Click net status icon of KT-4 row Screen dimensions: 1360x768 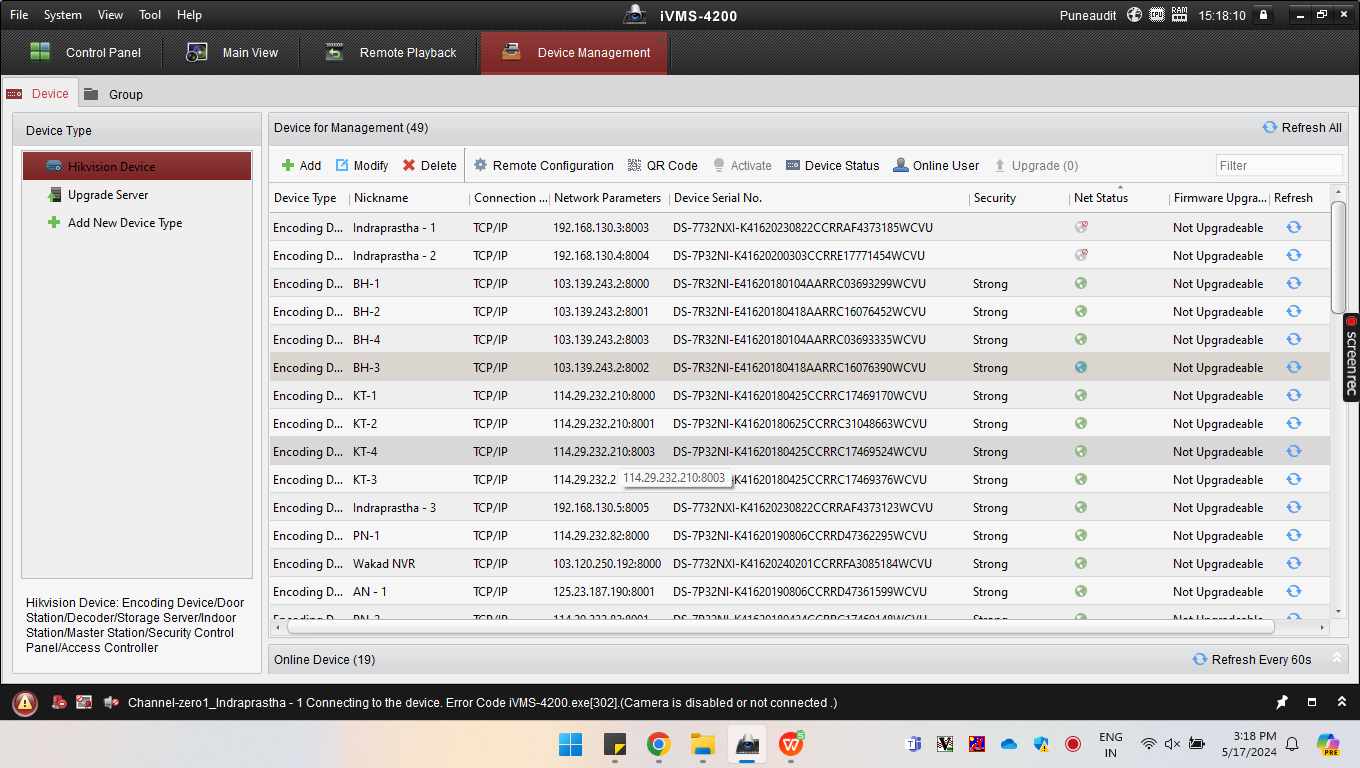(x=1081, y=451)
